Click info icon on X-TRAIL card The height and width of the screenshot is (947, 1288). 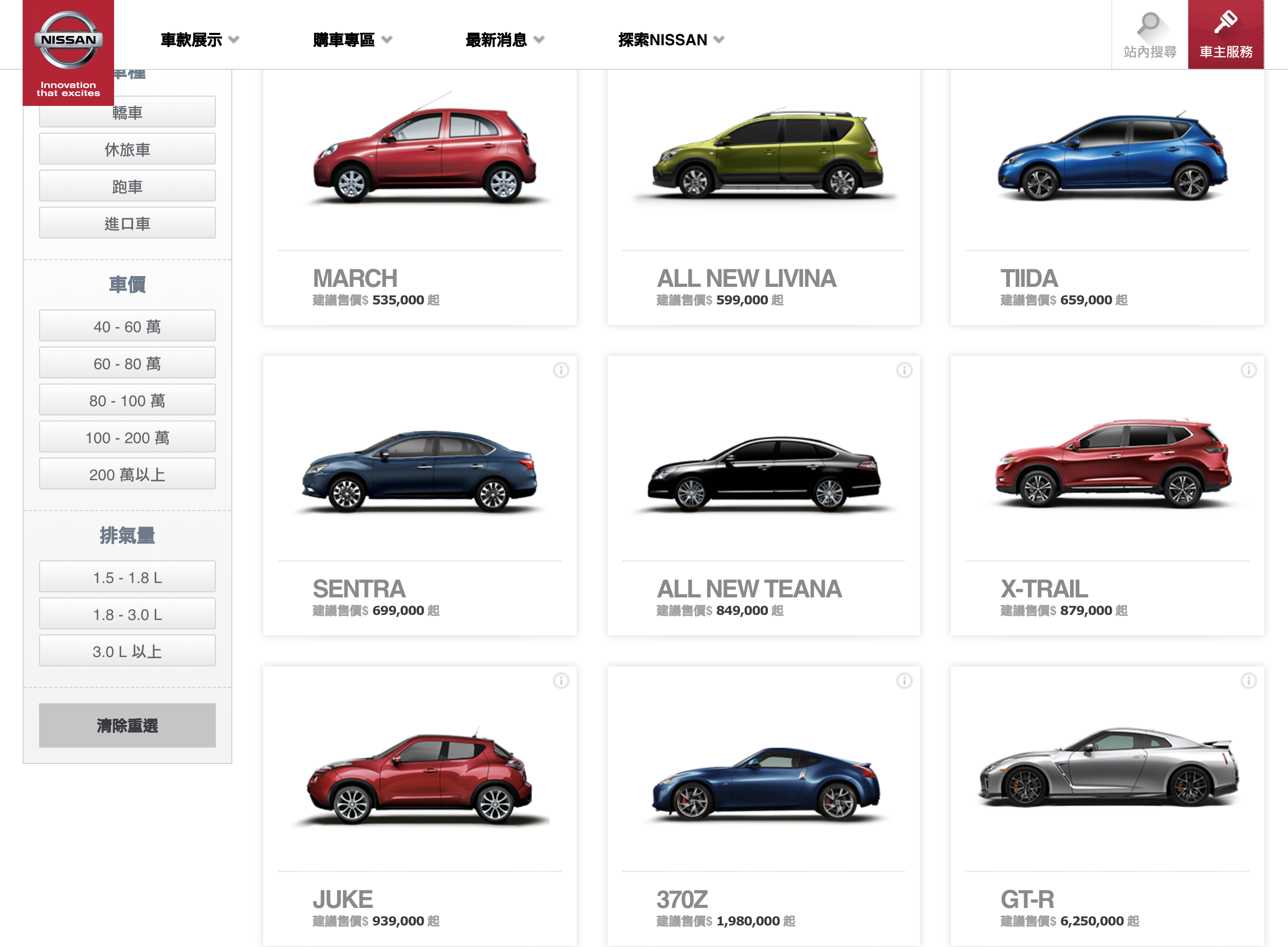click(1248, 370)
